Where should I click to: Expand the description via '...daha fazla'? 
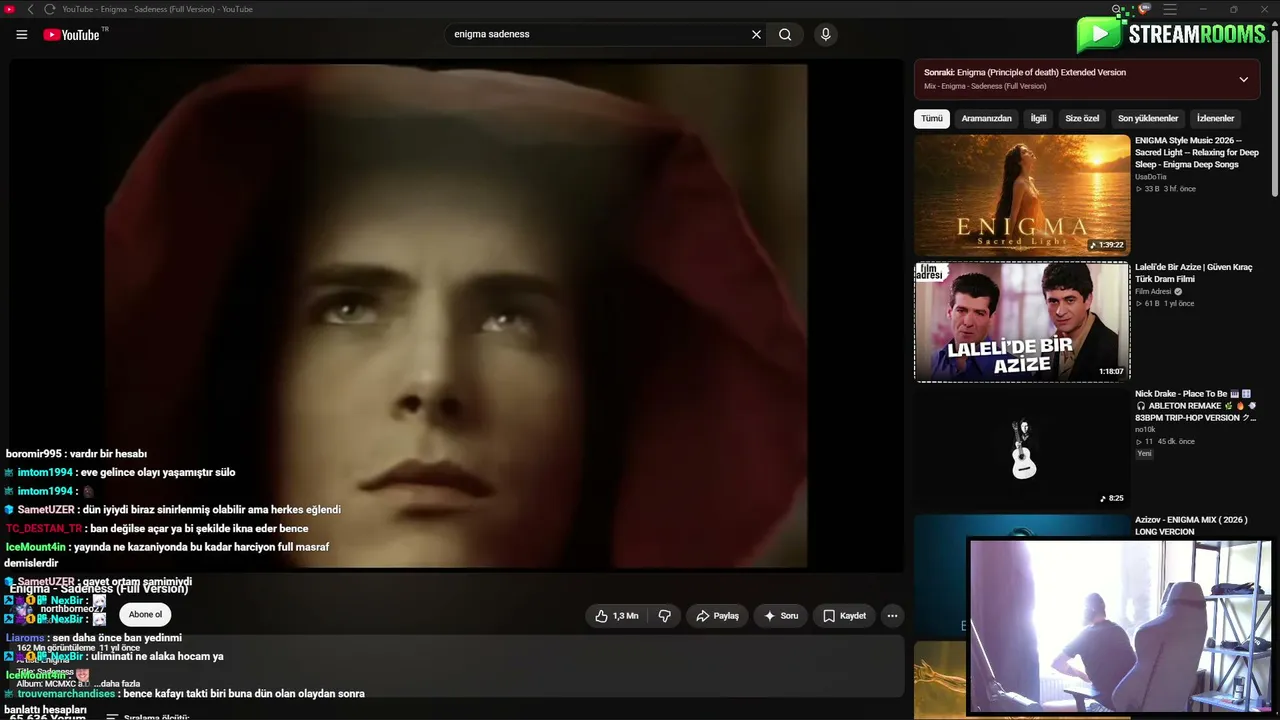point(117,684)
